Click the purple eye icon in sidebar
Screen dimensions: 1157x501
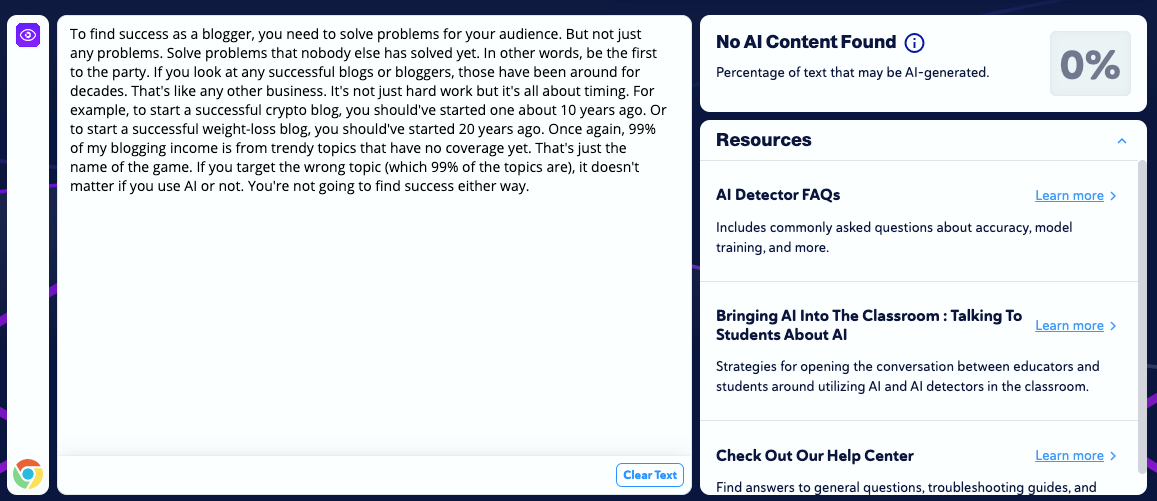pos(28,35)
